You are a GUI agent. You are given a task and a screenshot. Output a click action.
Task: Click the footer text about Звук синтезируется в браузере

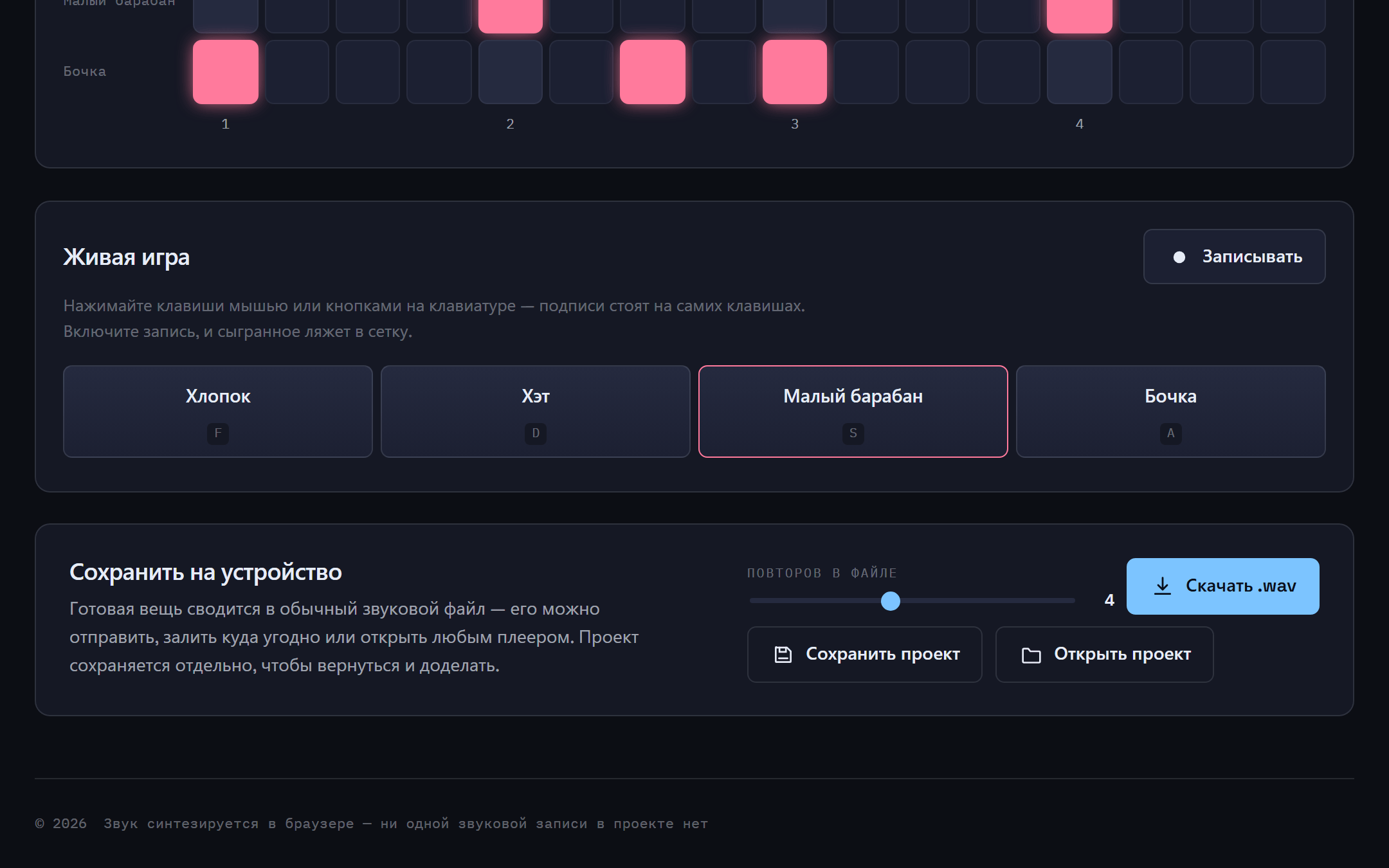[406, 824]
